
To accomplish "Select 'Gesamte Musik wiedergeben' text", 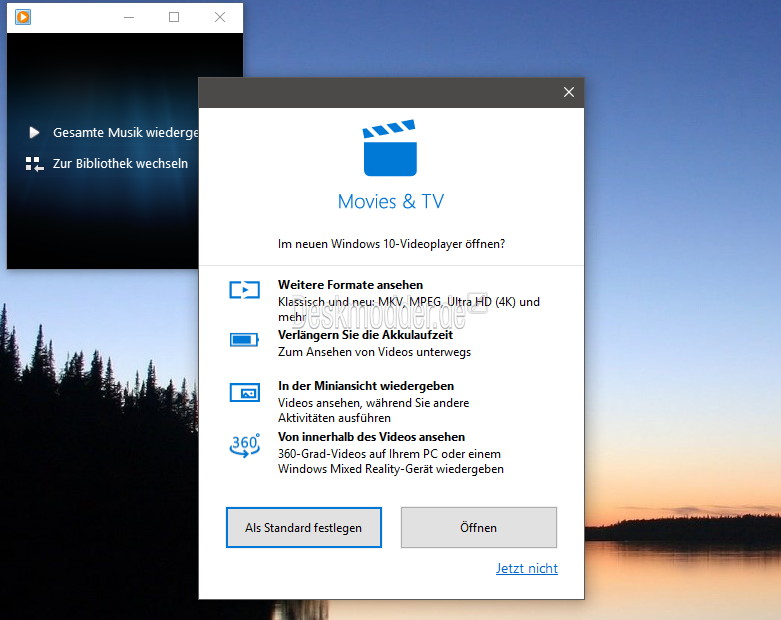I will point(126,132).
